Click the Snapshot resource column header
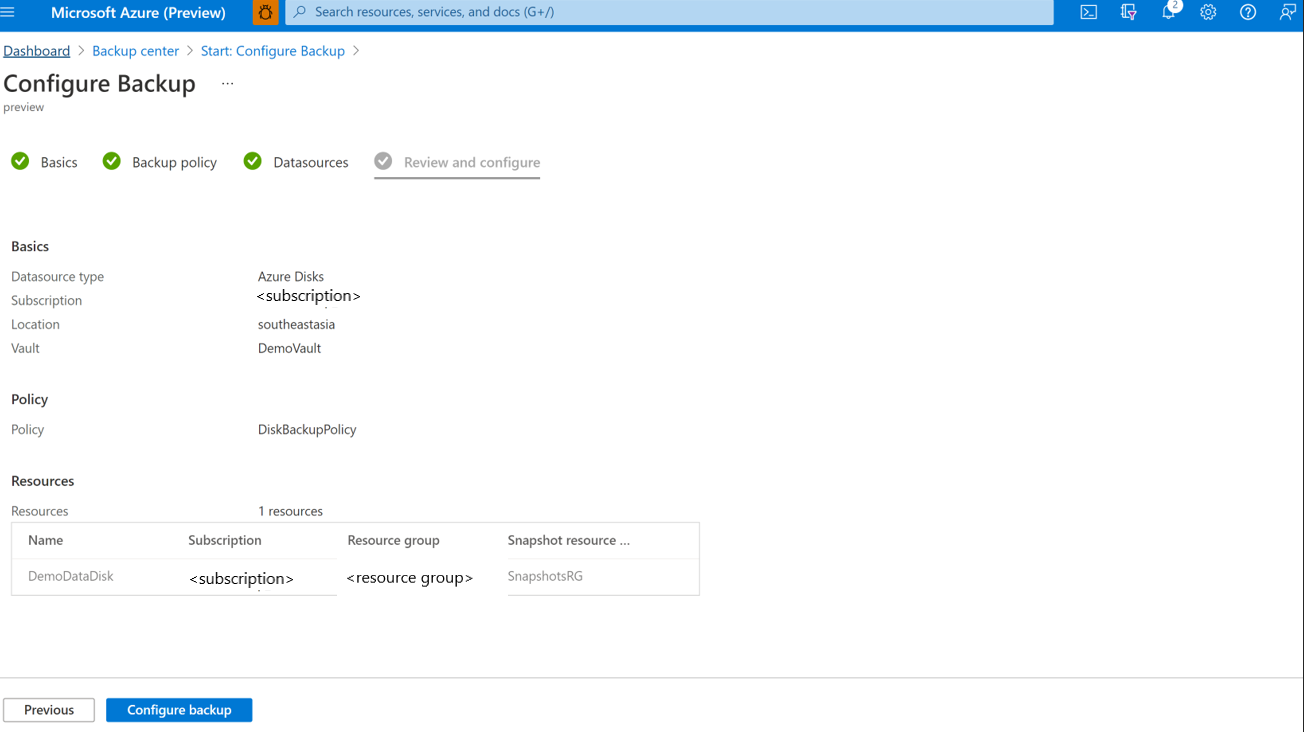 tap(569, 540)
